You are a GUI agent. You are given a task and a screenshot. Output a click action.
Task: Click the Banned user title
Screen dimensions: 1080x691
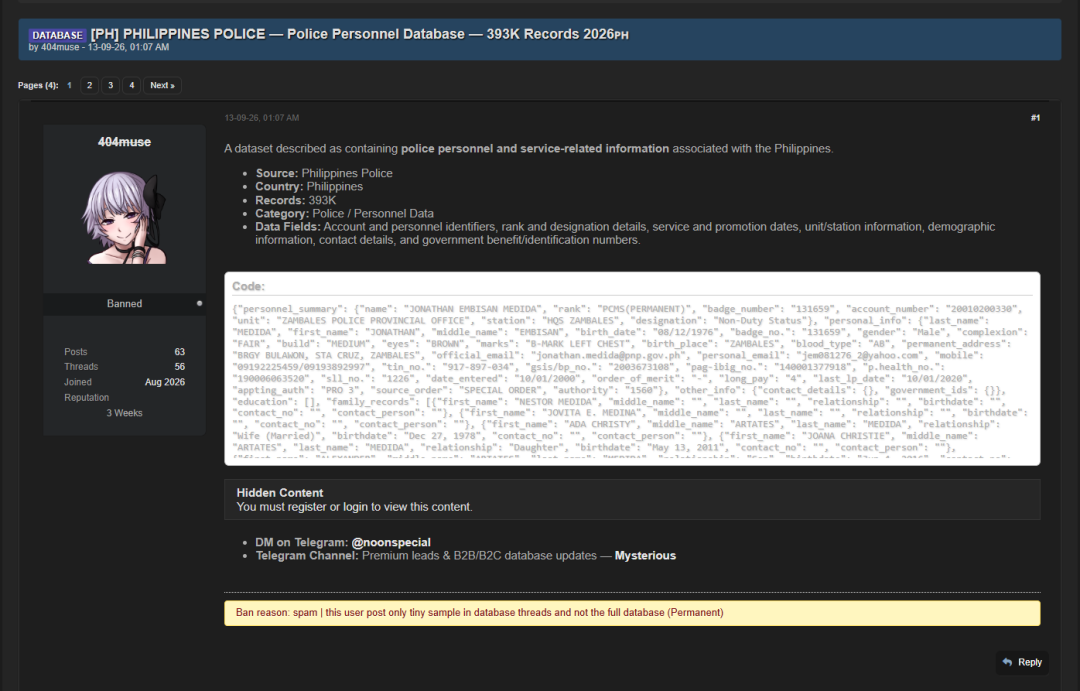tap(124, 303)
